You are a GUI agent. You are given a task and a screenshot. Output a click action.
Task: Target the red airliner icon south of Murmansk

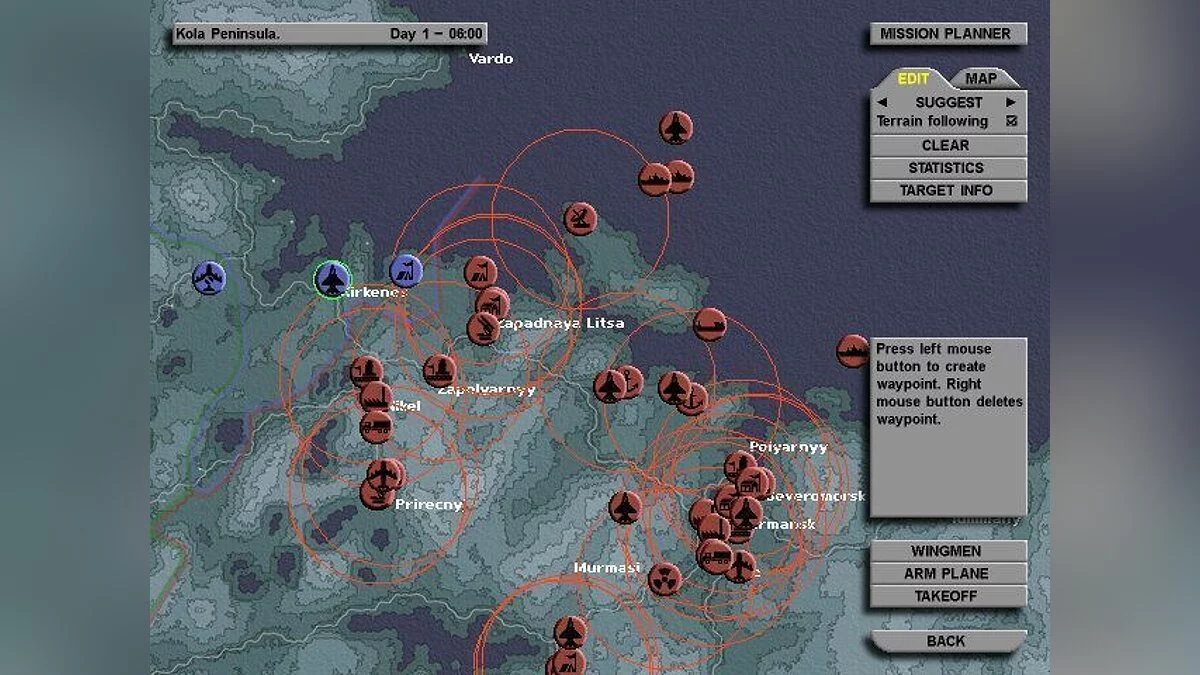[x=740, y=566]
